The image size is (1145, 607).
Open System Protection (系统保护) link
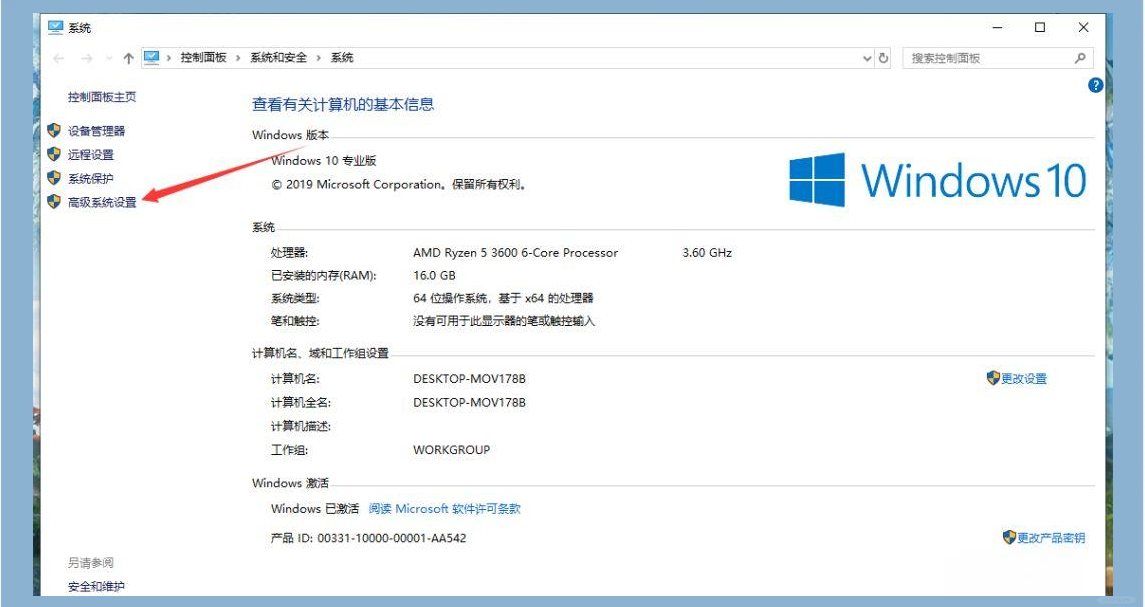click(91, 178)
